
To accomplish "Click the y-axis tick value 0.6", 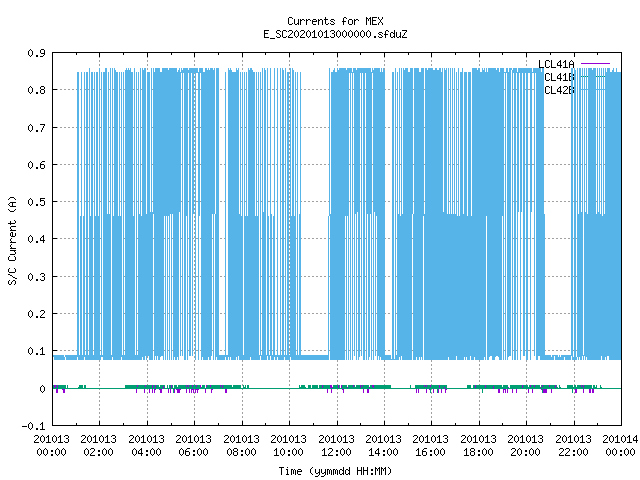I will pyautogui.click(x=36, y=165).
